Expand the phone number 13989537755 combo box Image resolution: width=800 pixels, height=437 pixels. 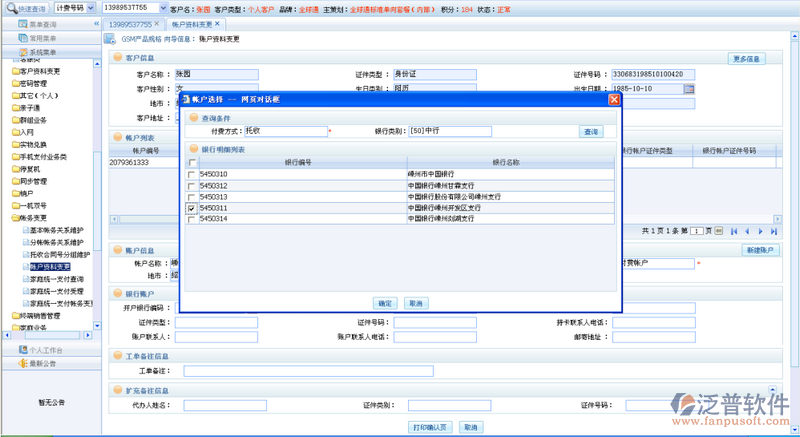163,8
